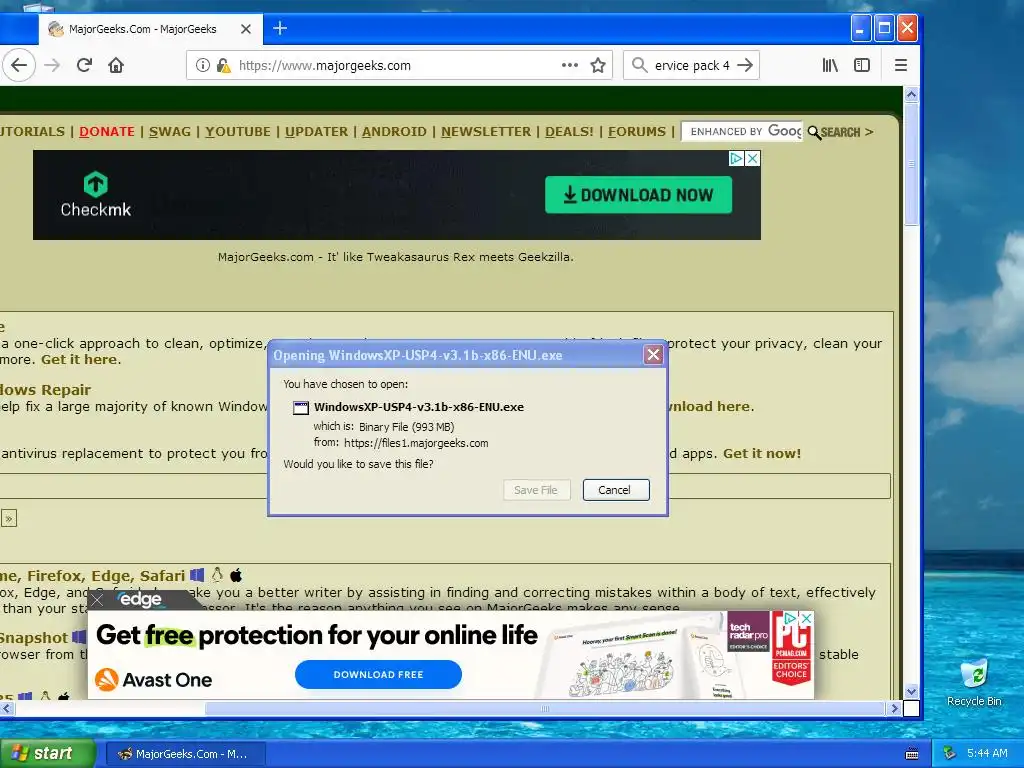Click DOWNLOAD FREE on Avast ad
The width and height of the screenshot is (1024, 768).
point(378,674)
